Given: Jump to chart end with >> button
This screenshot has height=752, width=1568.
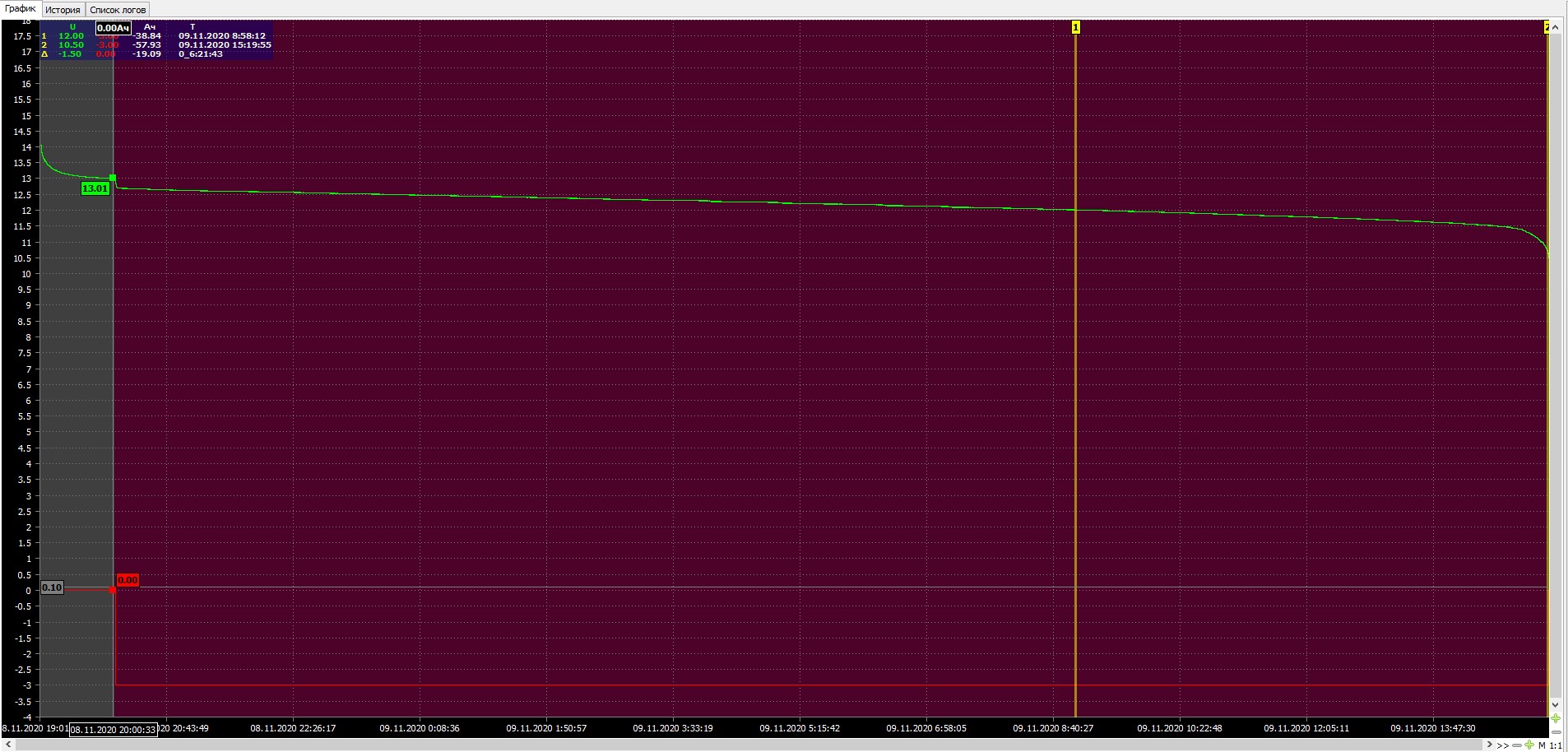Looking at the screenshot, I should click(1503, 745).
